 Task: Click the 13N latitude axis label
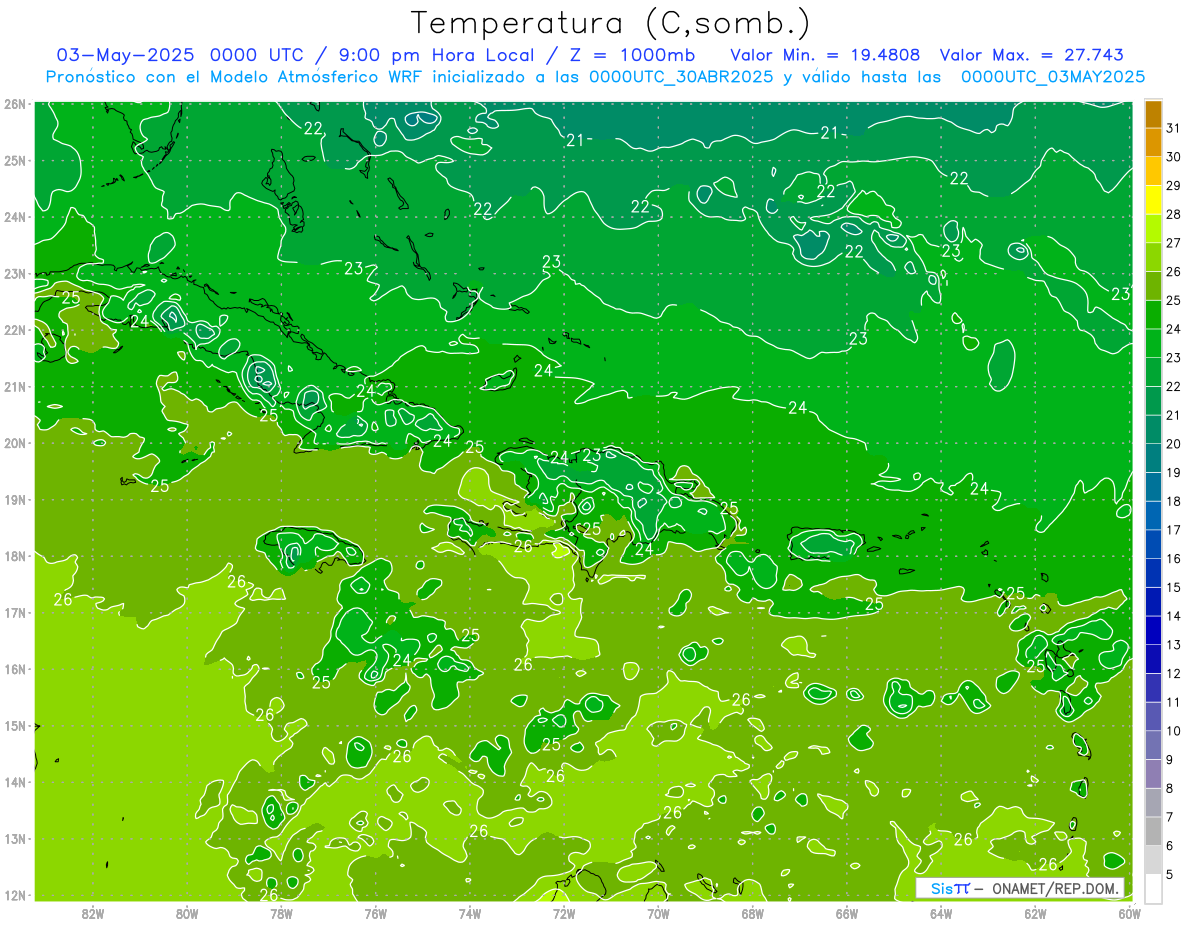tap(15, 838)
